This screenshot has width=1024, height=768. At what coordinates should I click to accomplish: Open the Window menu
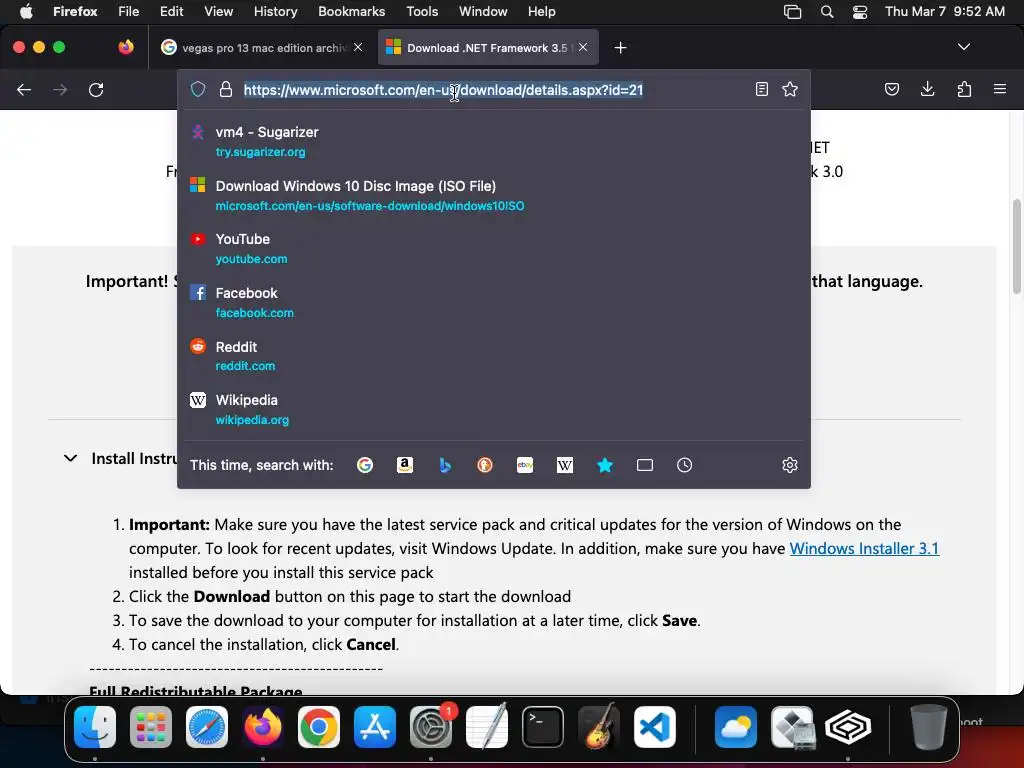[483, 11]
